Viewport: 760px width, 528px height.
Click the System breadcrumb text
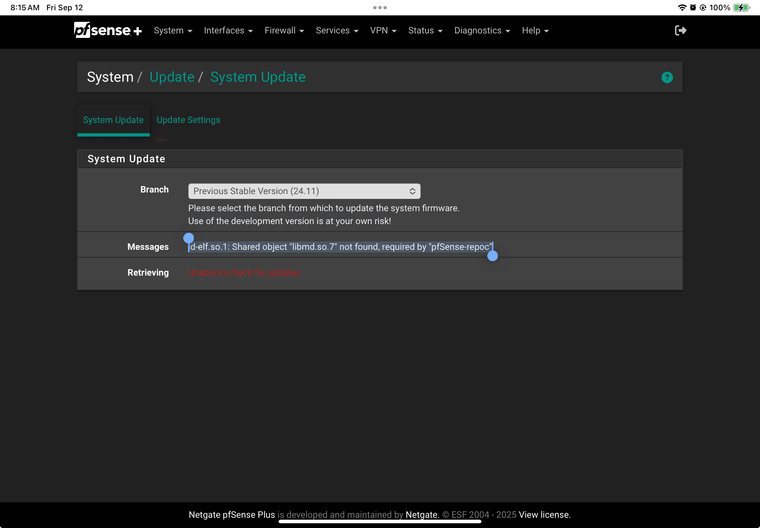(110, 77)
